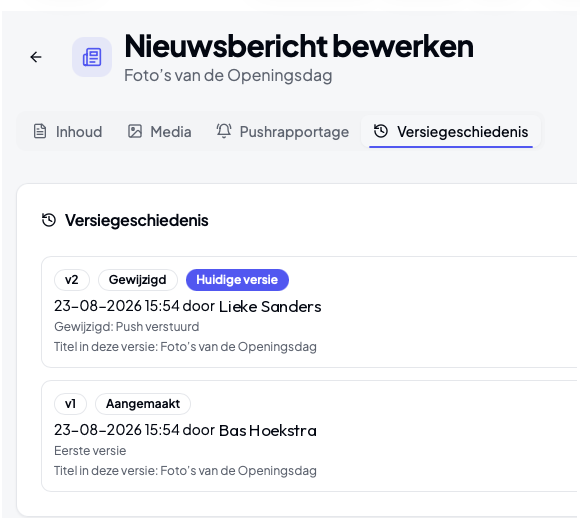Click the bell icon on Pushrapportage tab
The image size is (580, 518).
point(224,131)
